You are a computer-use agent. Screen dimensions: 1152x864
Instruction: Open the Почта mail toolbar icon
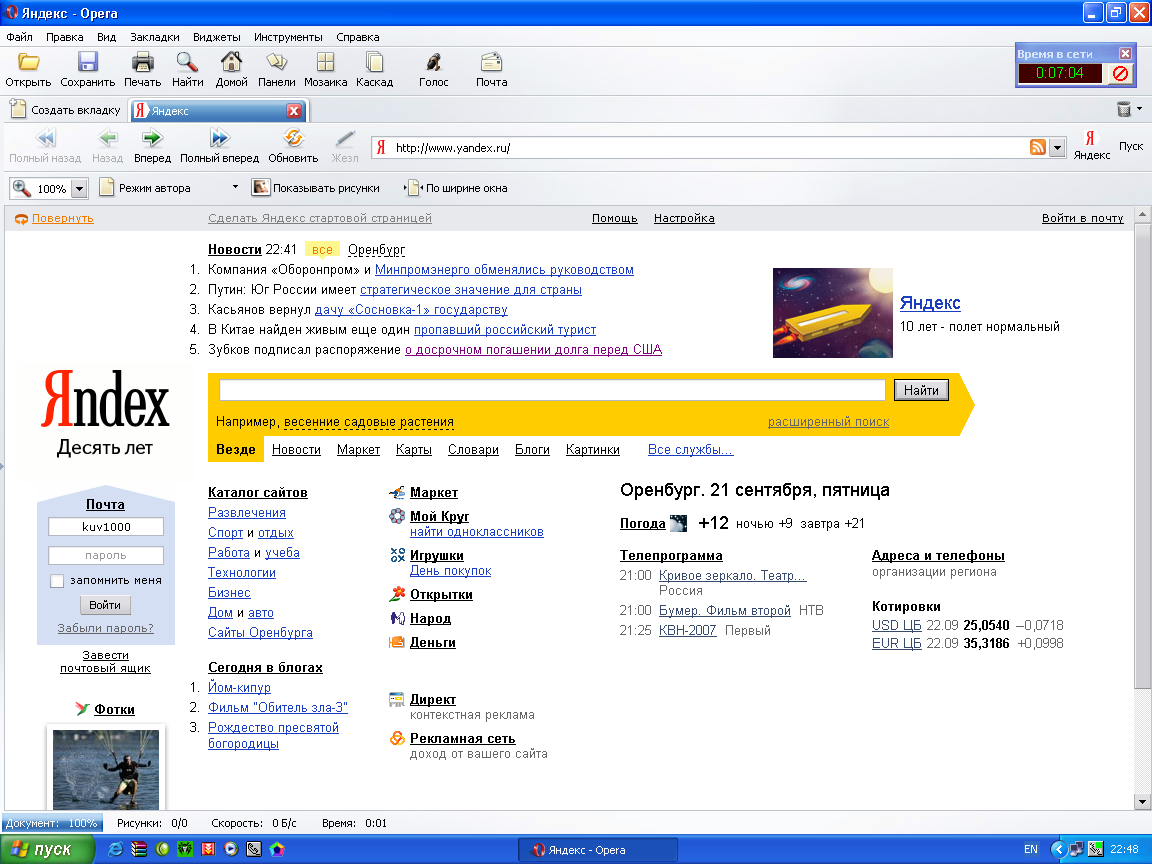point(492,62)
